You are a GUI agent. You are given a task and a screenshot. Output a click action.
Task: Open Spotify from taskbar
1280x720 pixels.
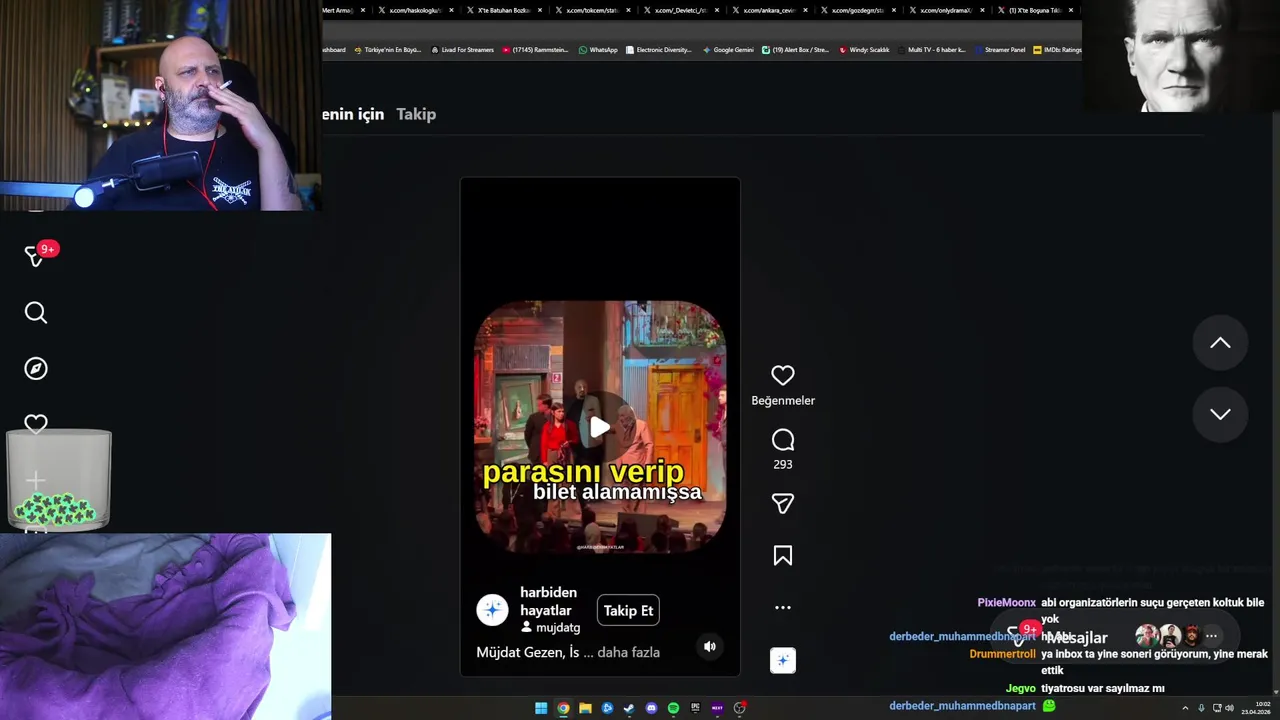coord(673,708)
